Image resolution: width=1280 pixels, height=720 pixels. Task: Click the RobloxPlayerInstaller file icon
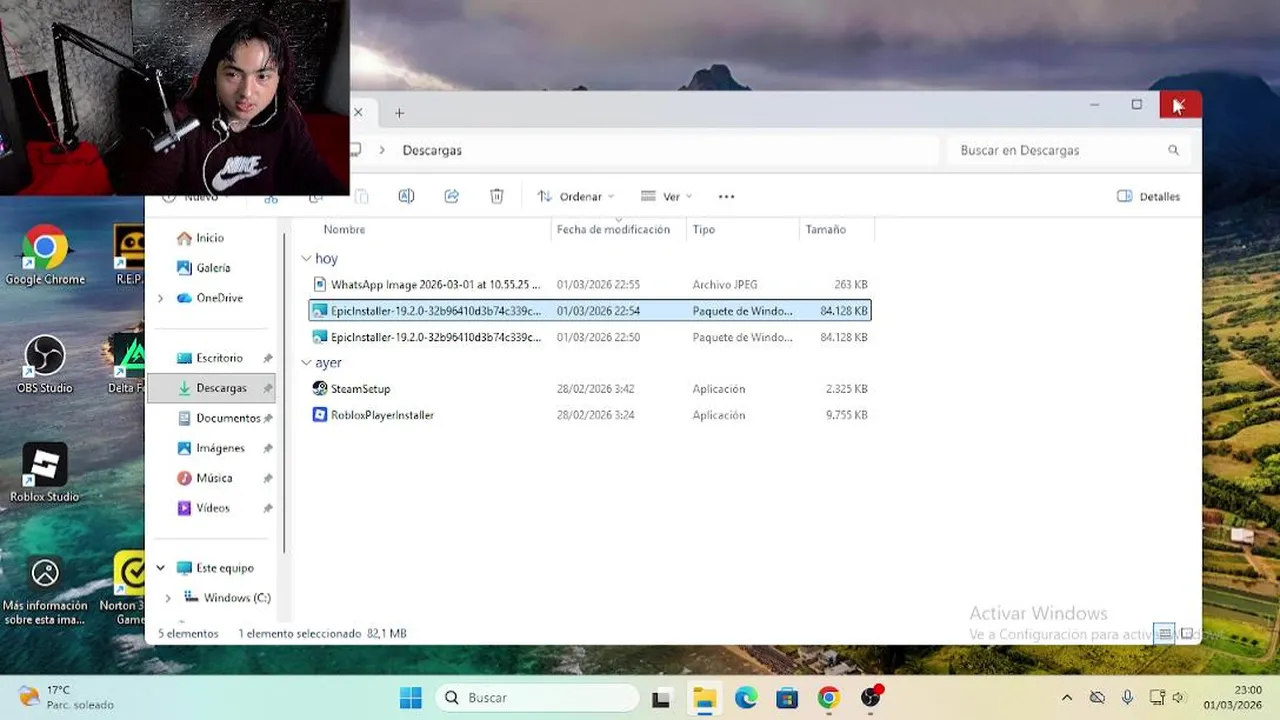[x=320, y=414]
